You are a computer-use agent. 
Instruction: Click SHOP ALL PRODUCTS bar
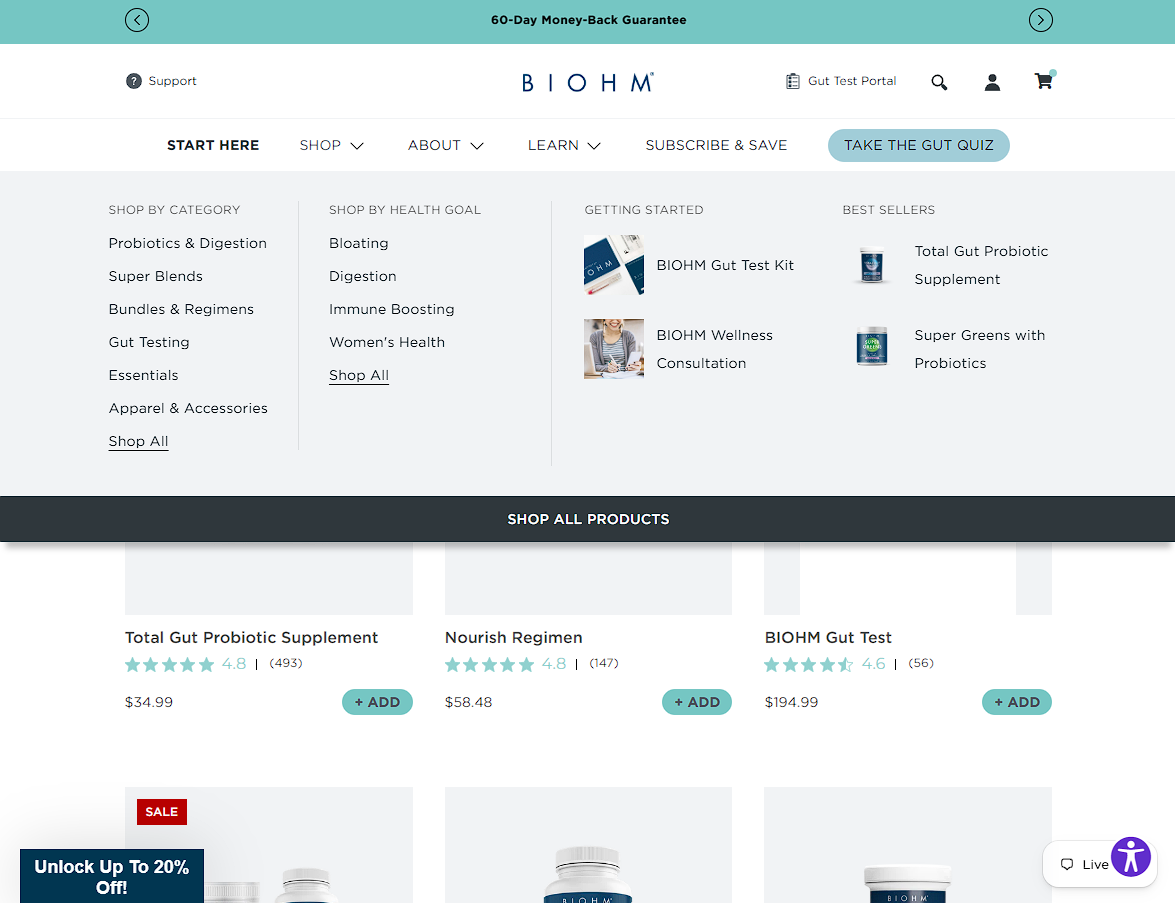pos(588,519)
